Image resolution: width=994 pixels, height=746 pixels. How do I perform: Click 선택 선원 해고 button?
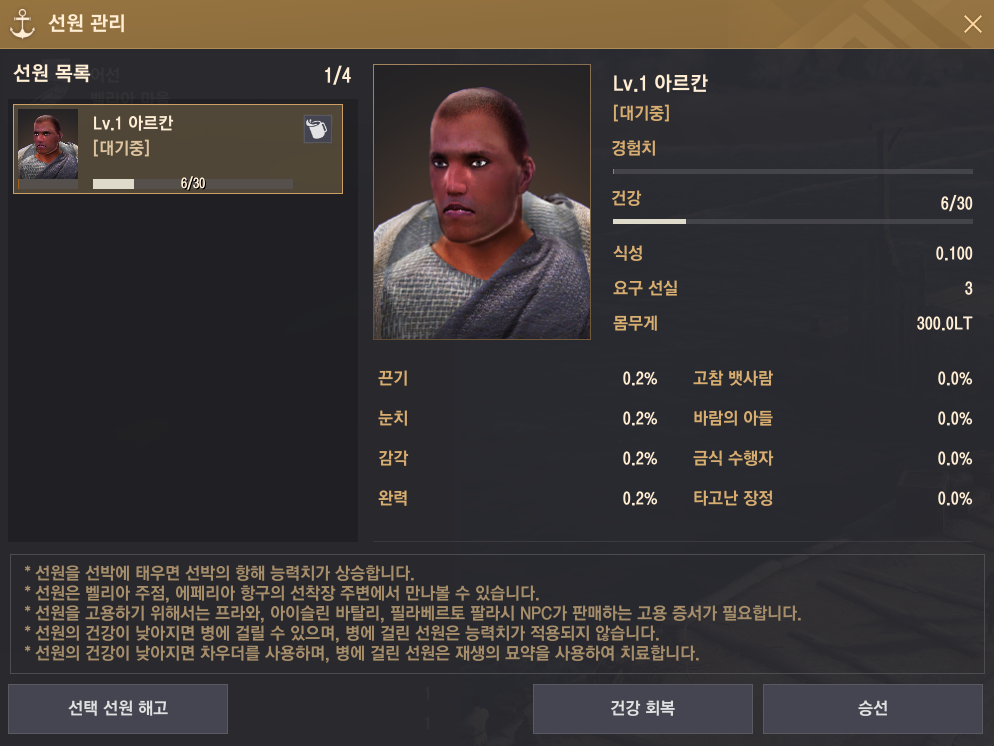pyautogui.click(x=118, y=708)
